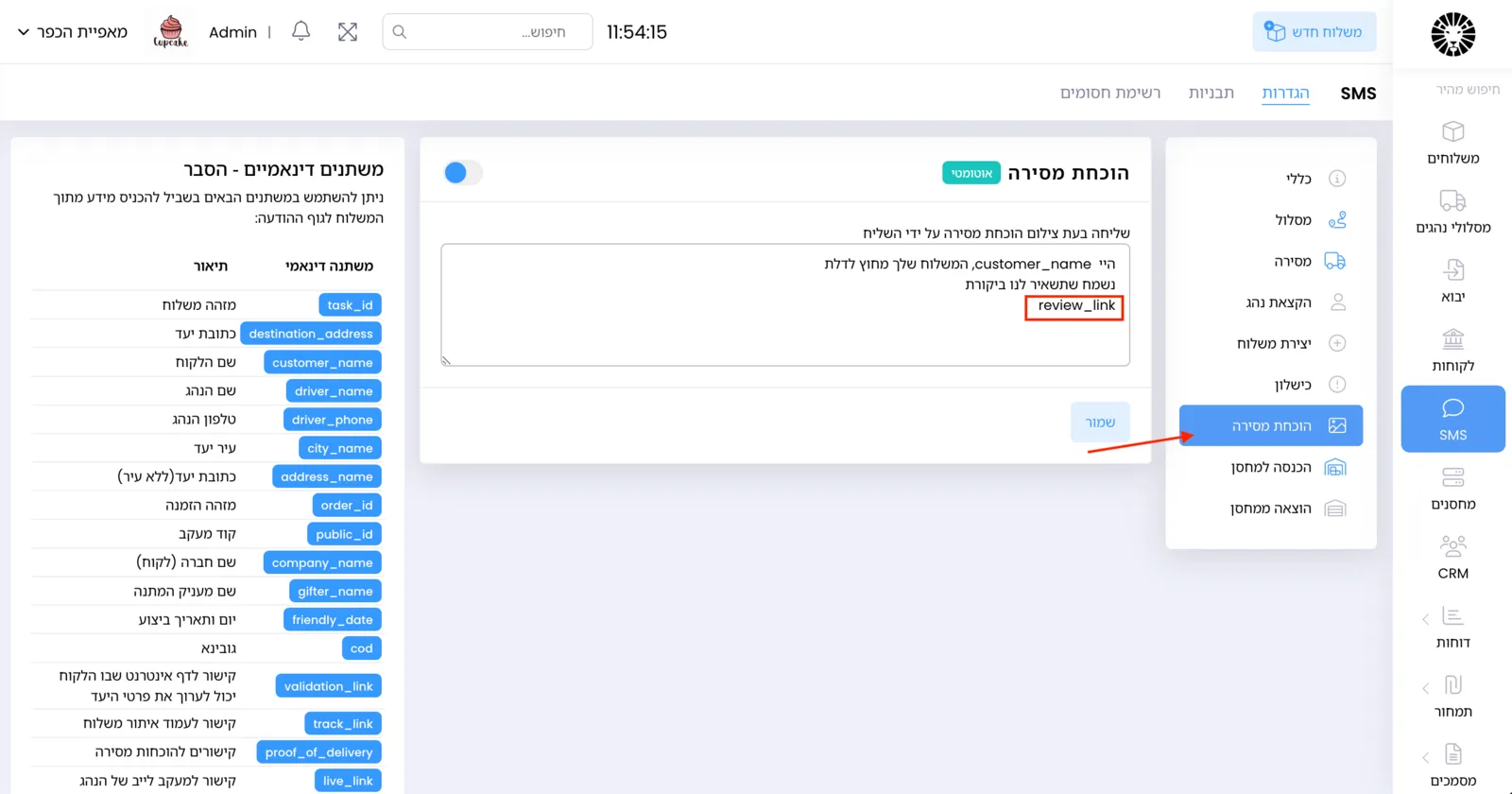The height and width of the screenshot is (794, 1512).
Task: Expand the מסמכים sidebar section
Action: pyautogui.click(x=1452, y=765)
